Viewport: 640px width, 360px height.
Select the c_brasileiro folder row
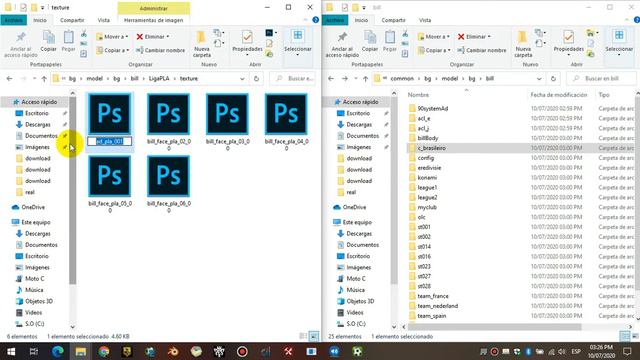click(521, 148)
